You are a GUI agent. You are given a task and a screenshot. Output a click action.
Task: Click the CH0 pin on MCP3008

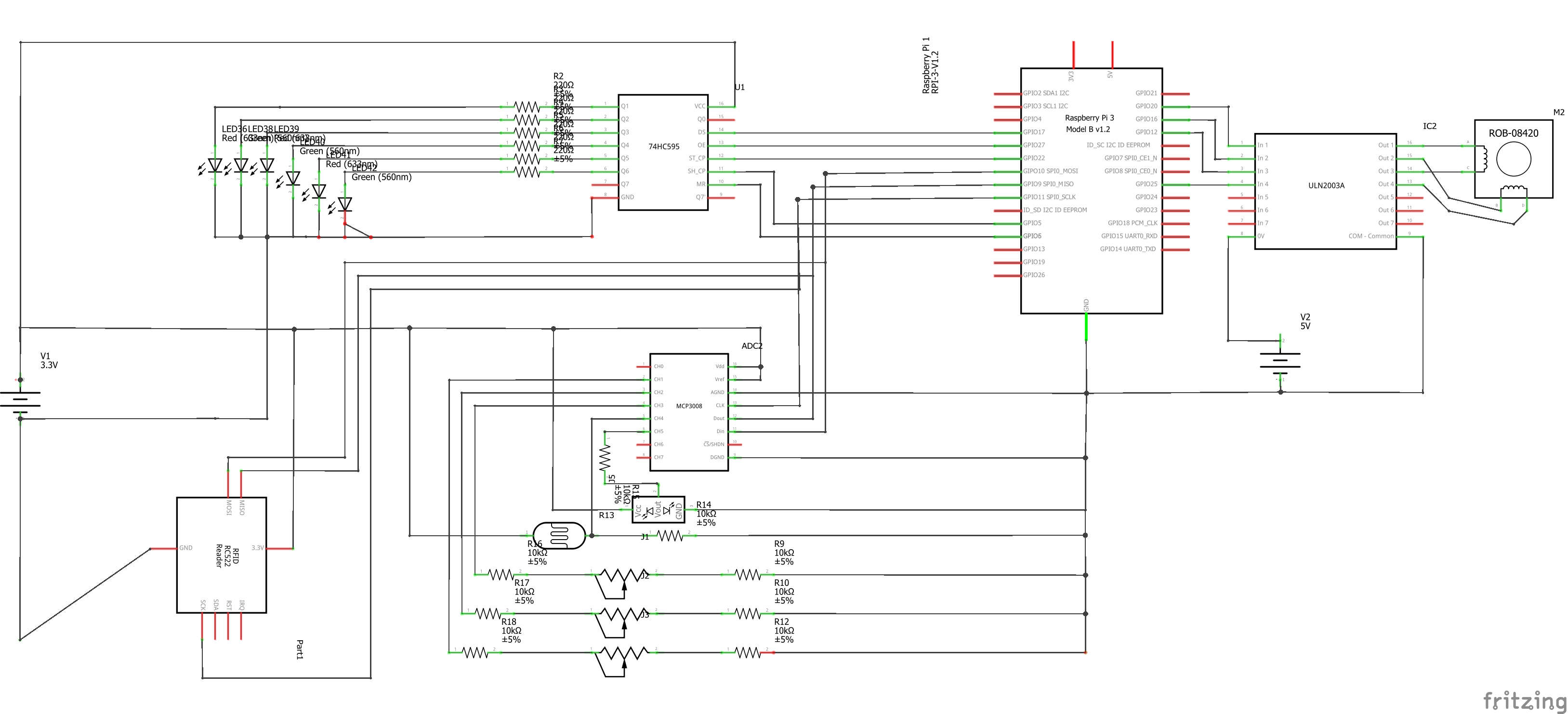(659, 367)
